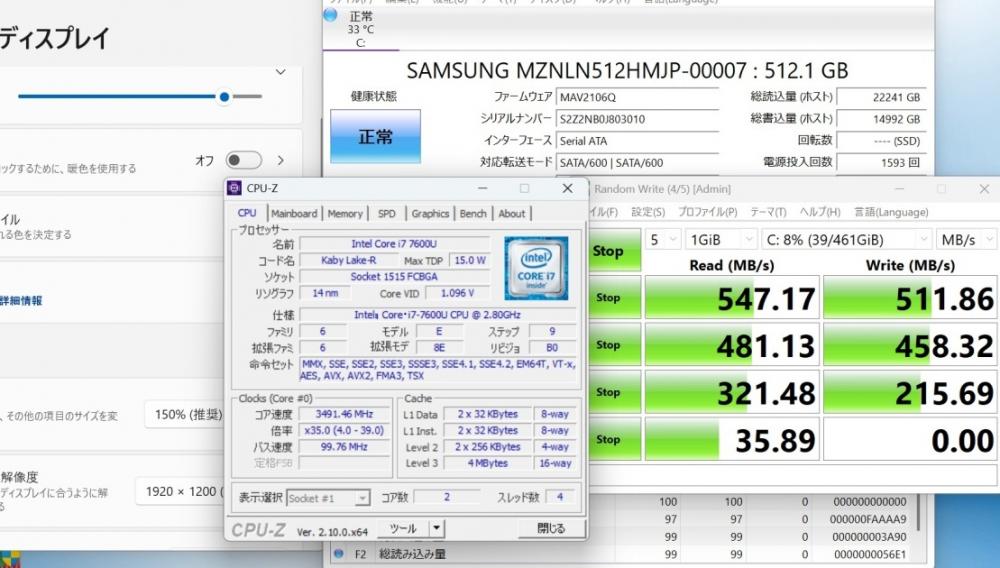This screenshot has width=1000, height=568.
Task: Open the test size dropdown showing 1GiB
Action: click(721, 240)
